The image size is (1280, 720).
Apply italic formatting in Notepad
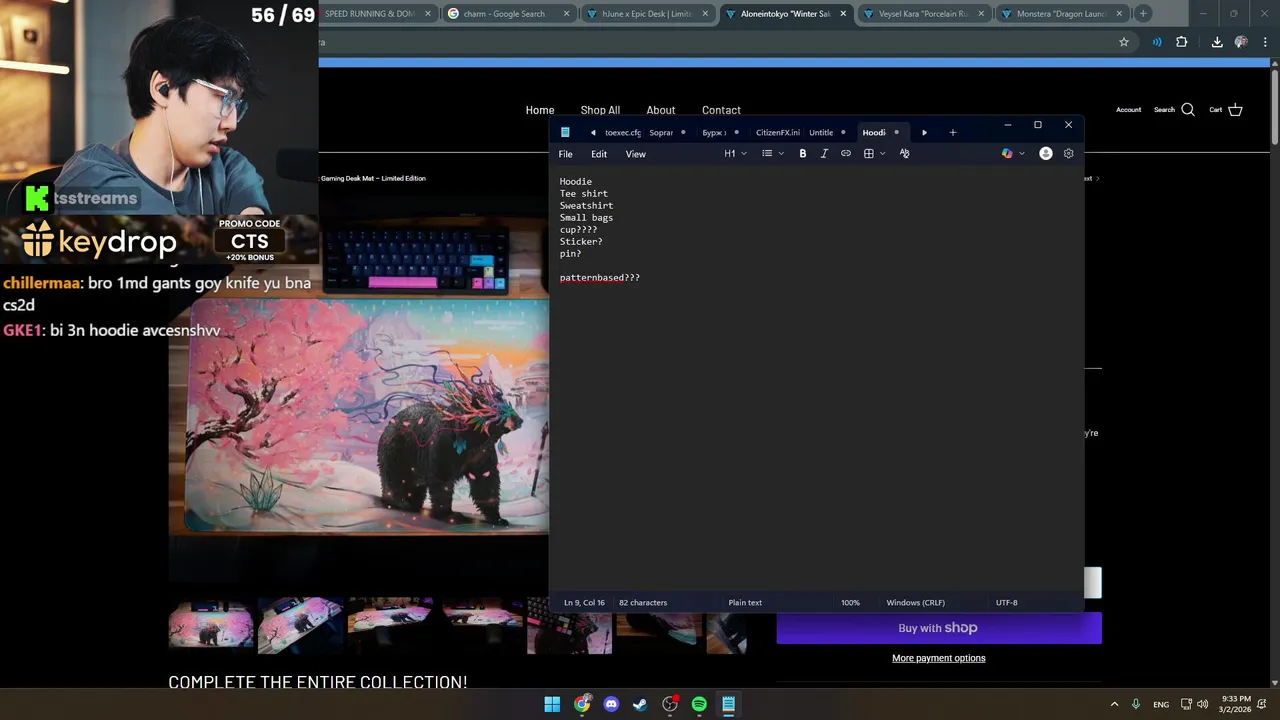pos(824,154)
